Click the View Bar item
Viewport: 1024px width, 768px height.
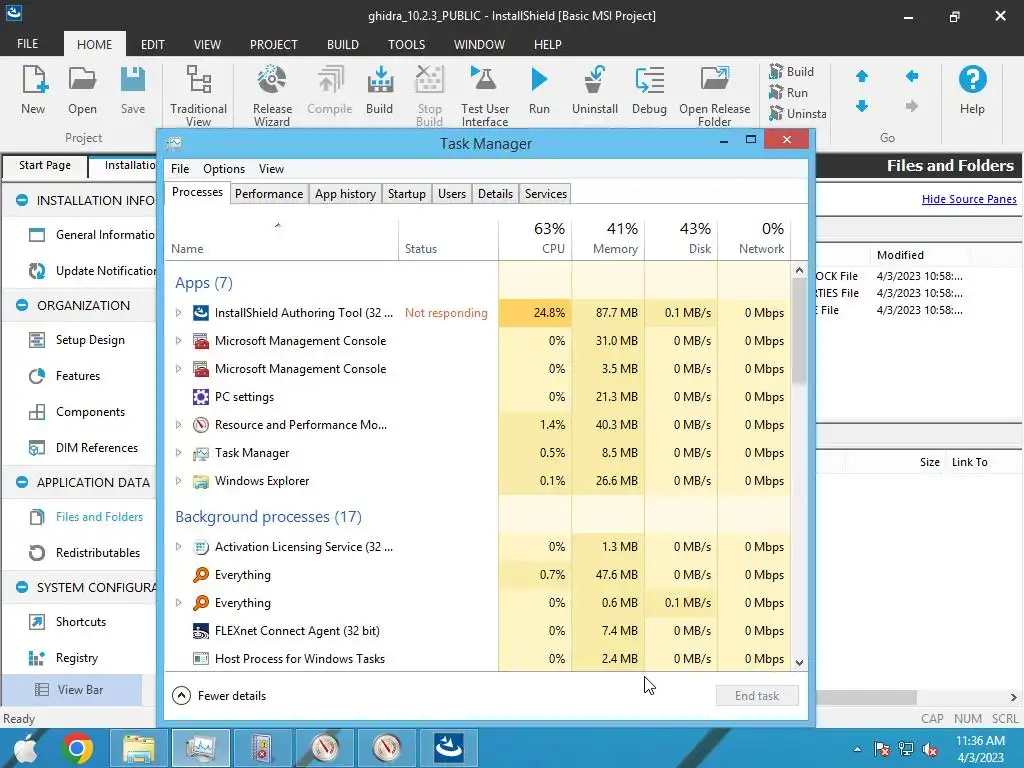click(71, 690)
